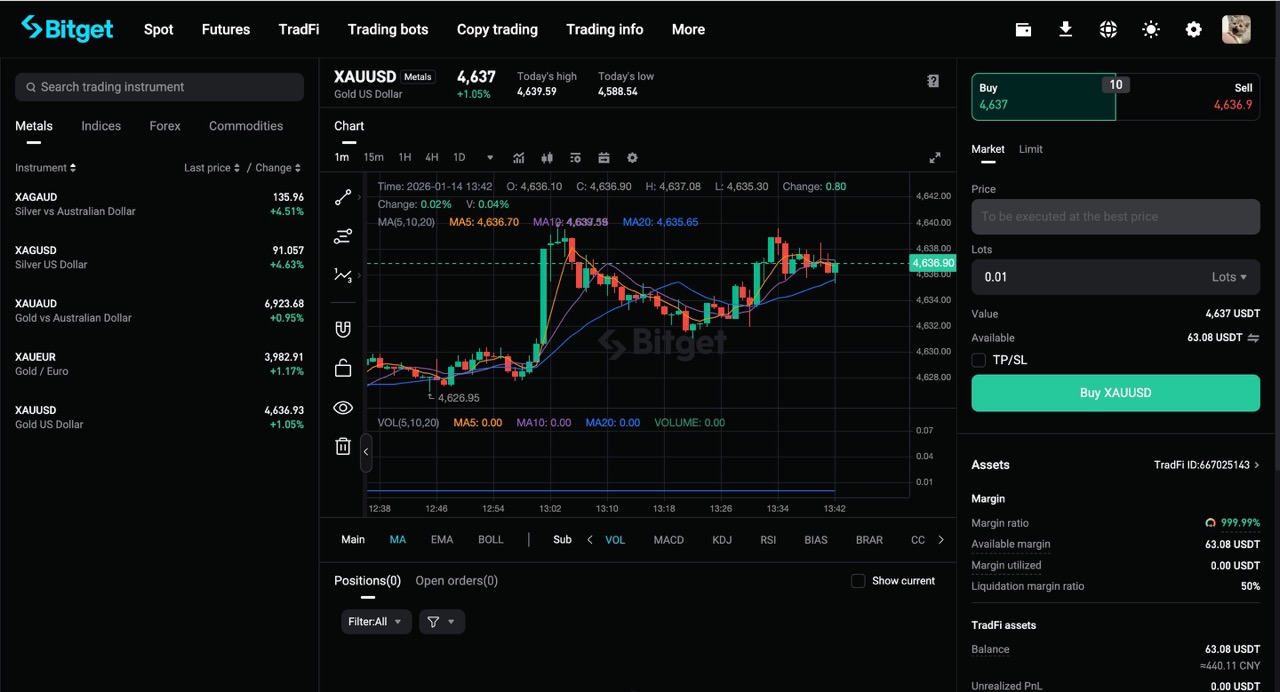Switch chart to candlestick style icon

pyautogui.click(x=547, y=157)
